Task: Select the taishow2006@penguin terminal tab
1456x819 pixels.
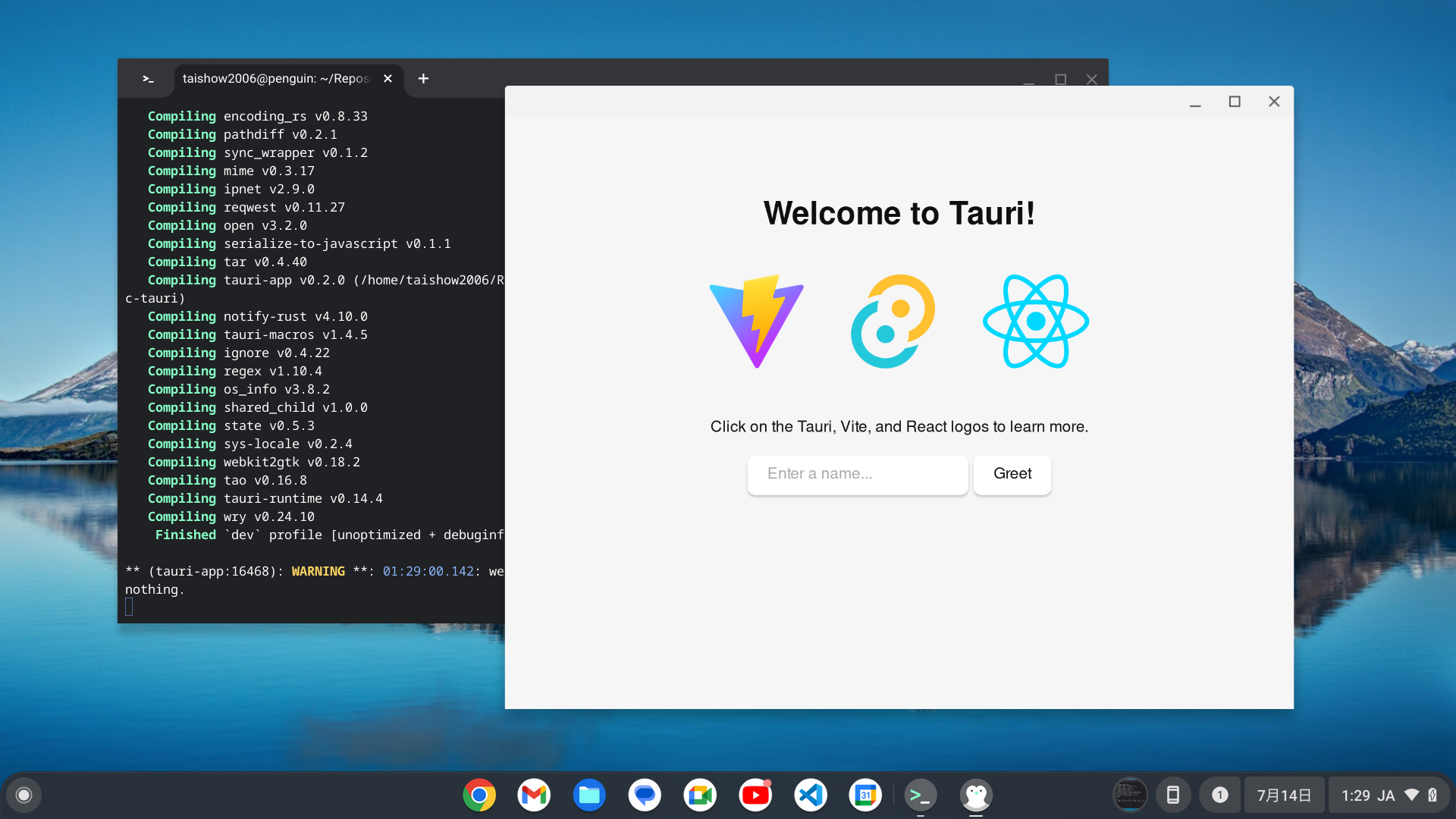Action: point(275,78)
